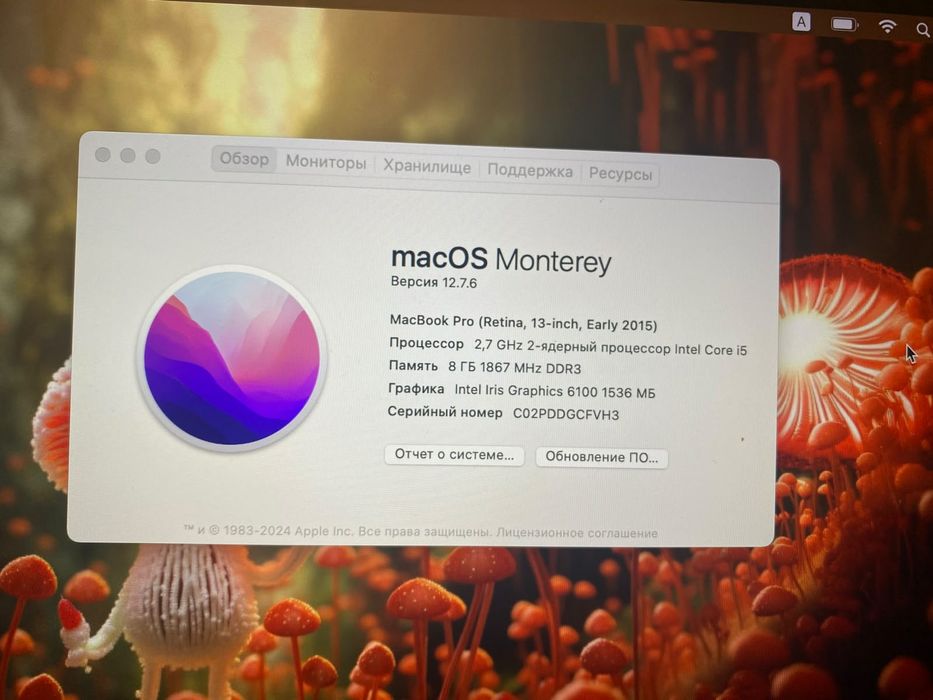Click the Процессор label
The image size is (933, 700).
[x=426, y=343]
